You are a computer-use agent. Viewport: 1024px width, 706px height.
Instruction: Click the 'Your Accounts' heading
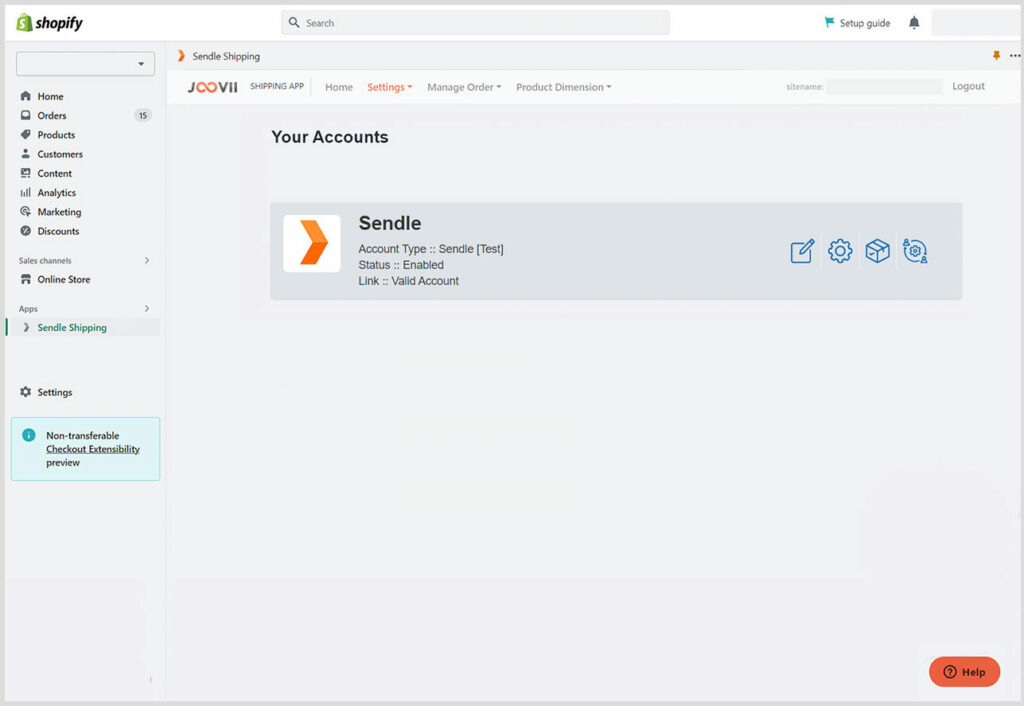click(330, 136)
